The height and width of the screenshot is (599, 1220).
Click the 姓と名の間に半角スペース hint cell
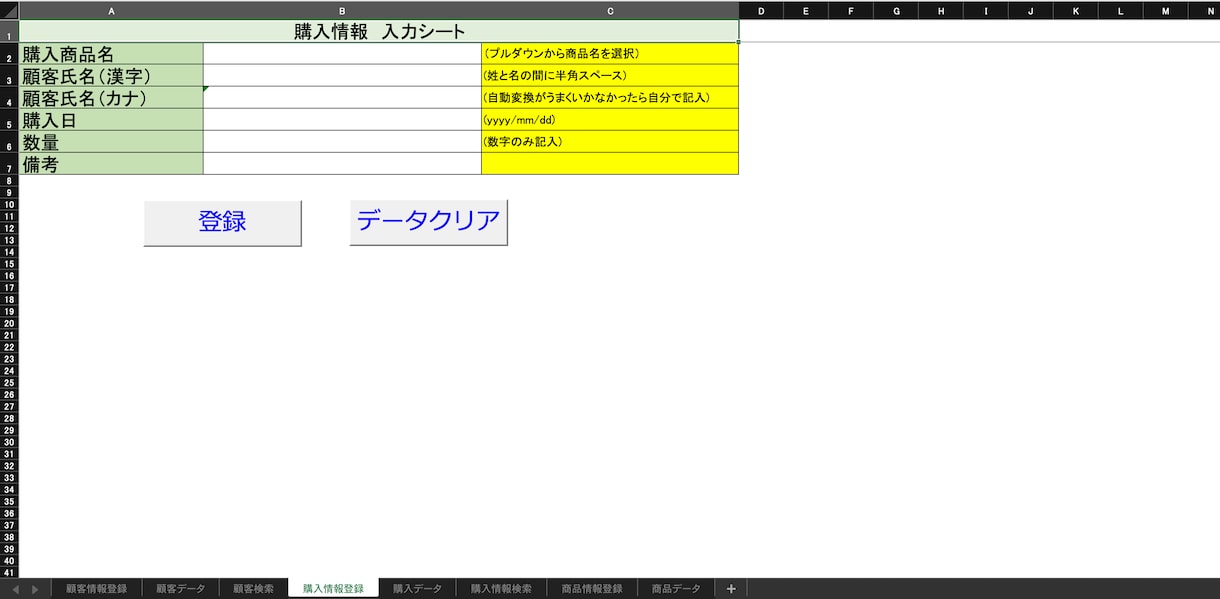coord(610,76)
